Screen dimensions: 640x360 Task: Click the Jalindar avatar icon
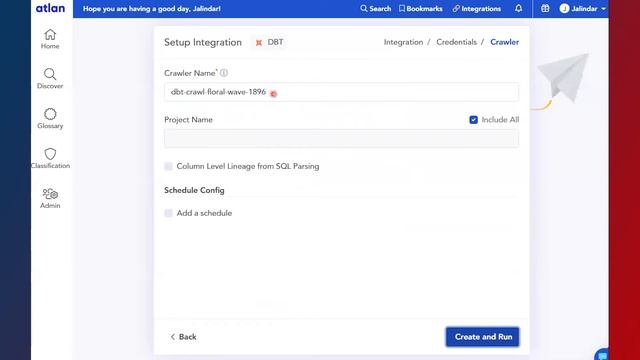tap(564, 9)
